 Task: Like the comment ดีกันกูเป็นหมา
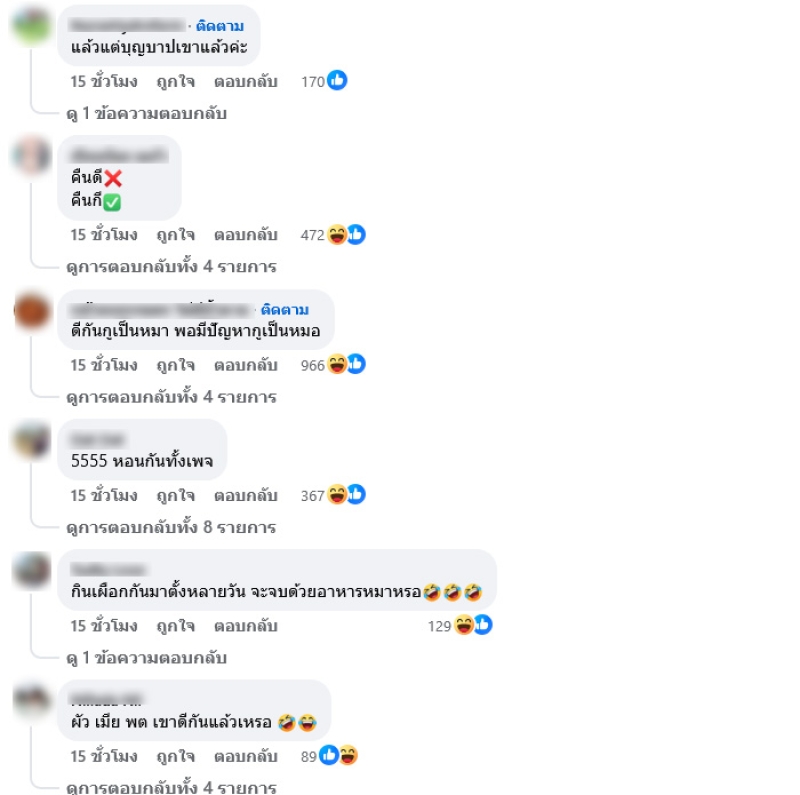(x=176, y=365)
